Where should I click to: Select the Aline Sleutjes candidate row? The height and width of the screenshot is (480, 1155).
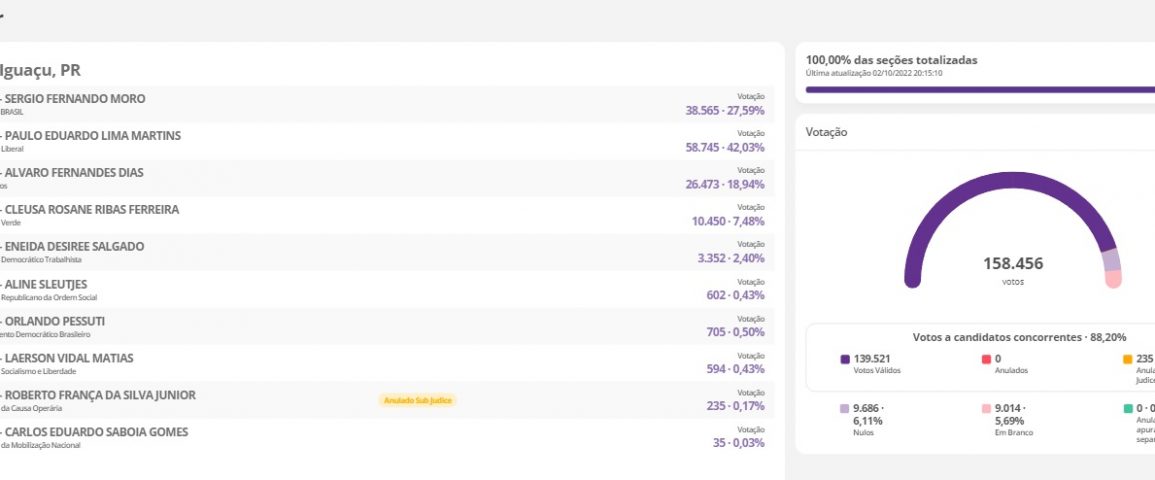point(386,290)
